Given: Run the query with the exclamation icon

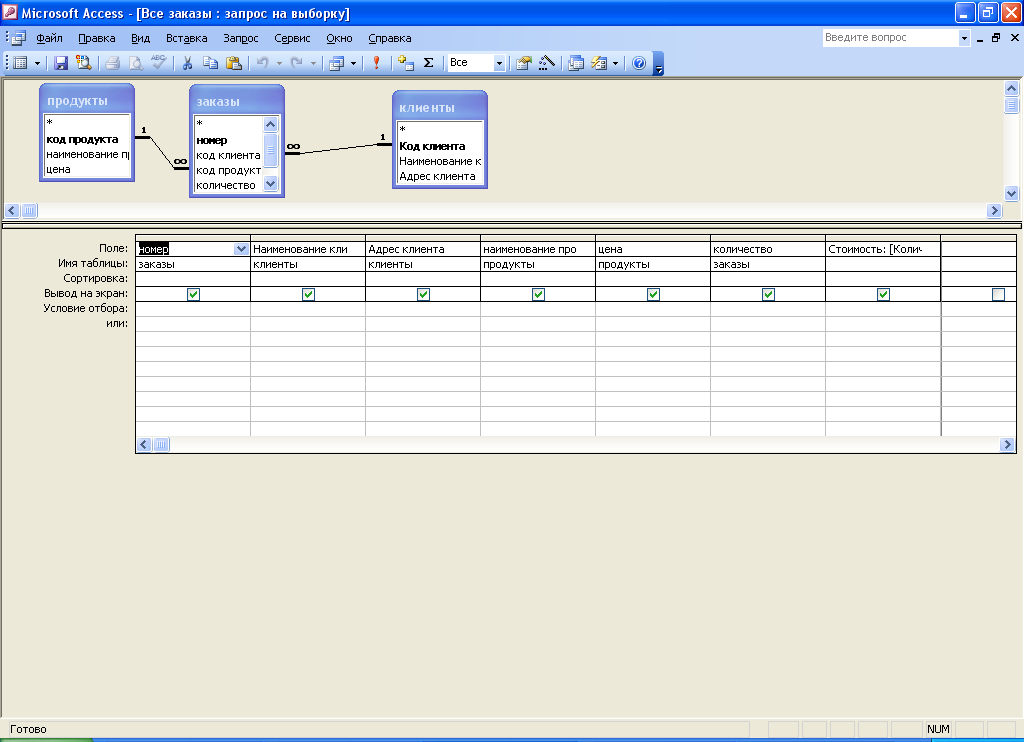Looking at the screenshot, I should pyautogui.click(x=377, y=63).
